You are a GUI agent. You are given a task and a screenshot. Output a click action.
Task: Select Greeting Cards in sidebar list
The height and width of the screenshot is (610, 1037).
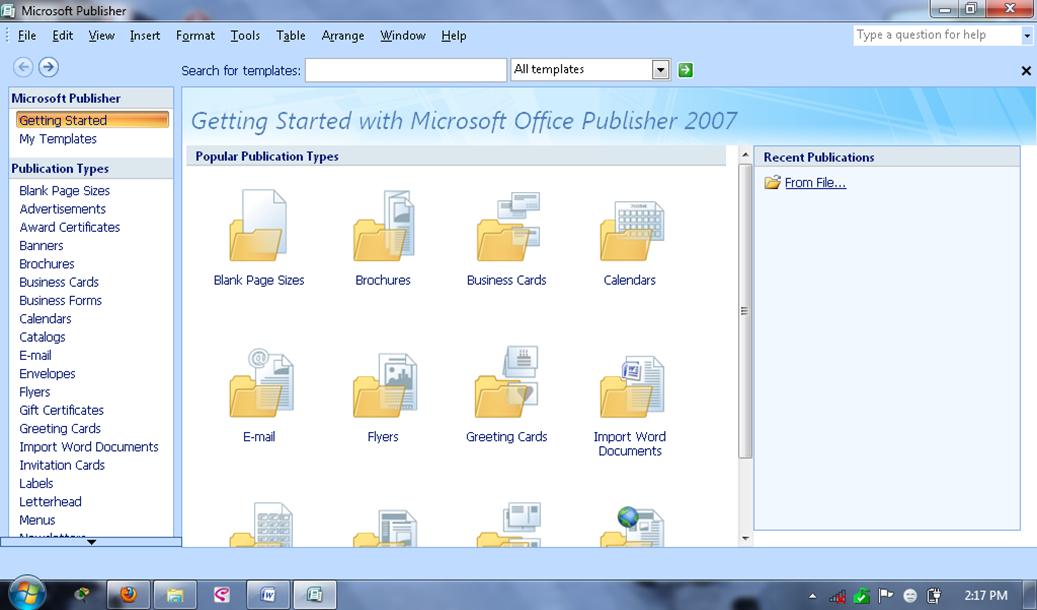(60, 429)
